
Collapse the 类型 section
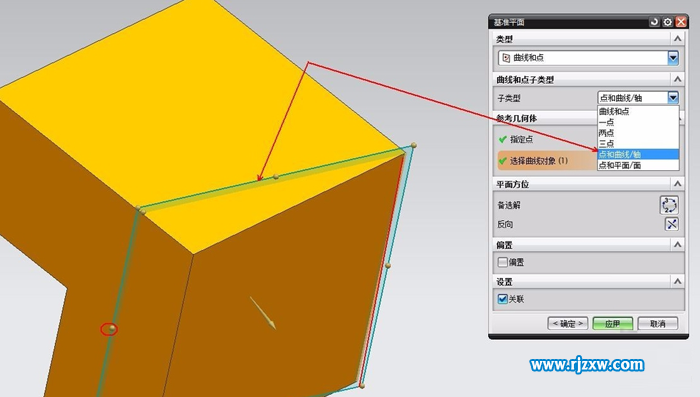[677, 39]
